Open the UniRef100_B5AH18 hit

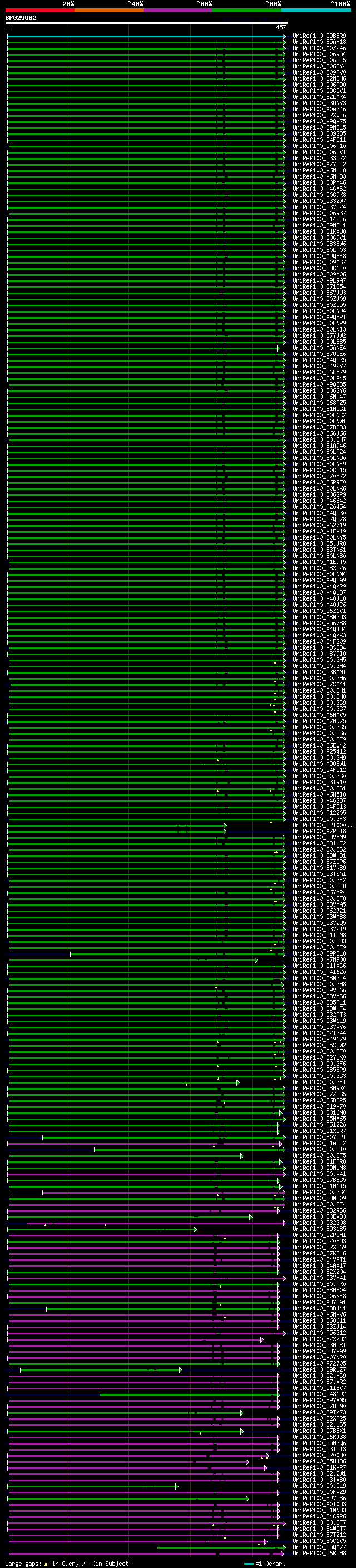tap(319, 42)
